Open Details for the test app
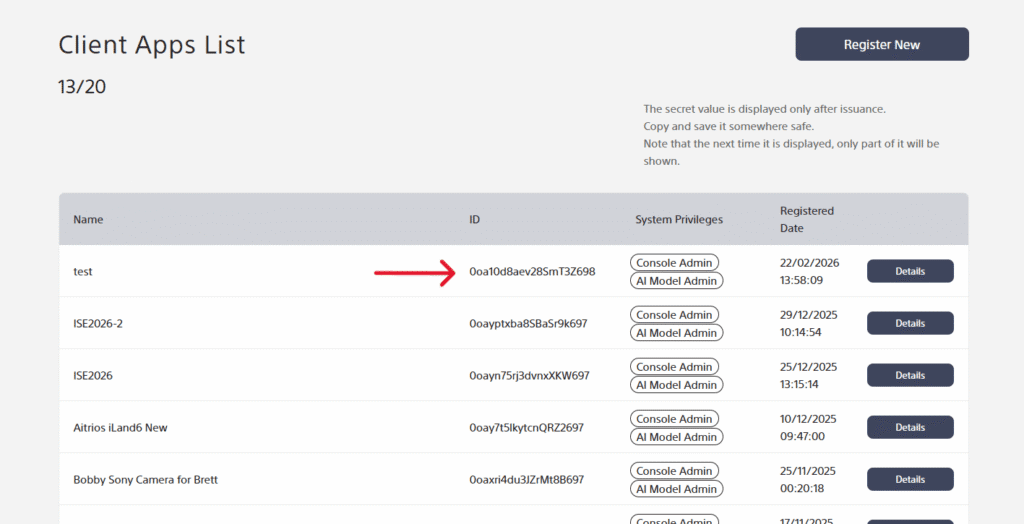This screenshot has height=524, width=1024. [x=909, y=271]
